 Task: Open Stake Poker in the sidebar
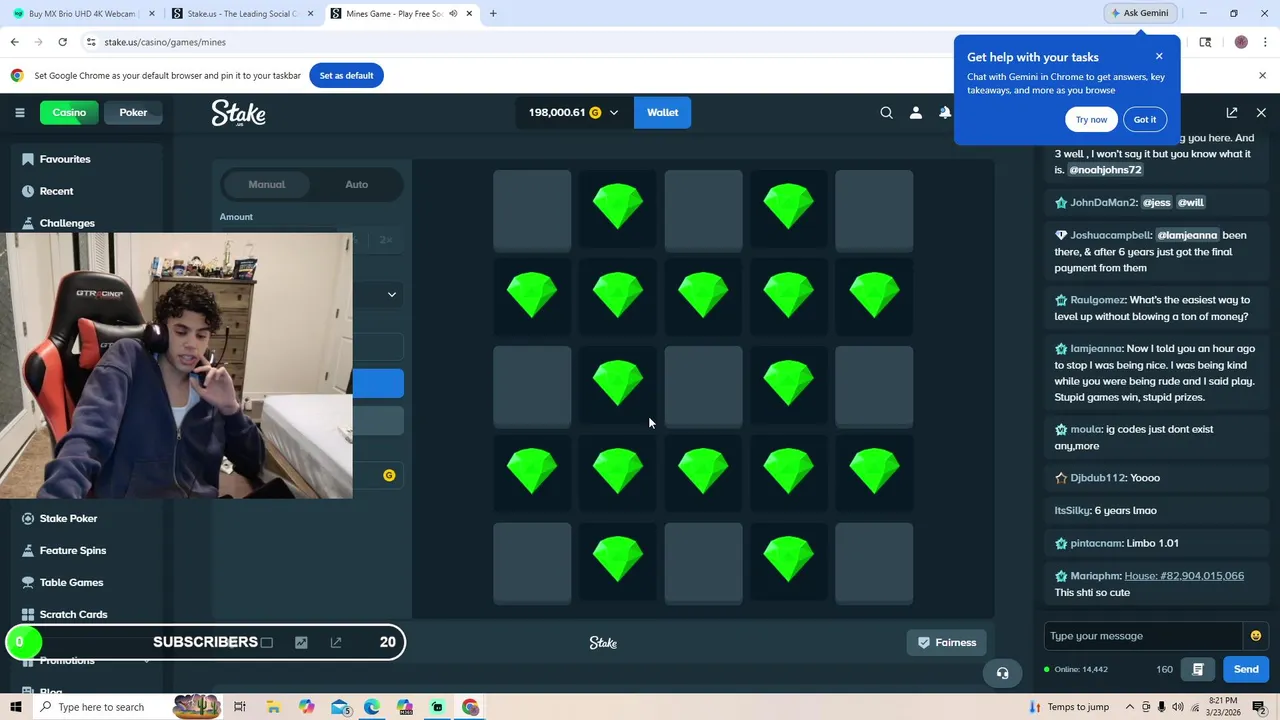(x=68, y=518)
